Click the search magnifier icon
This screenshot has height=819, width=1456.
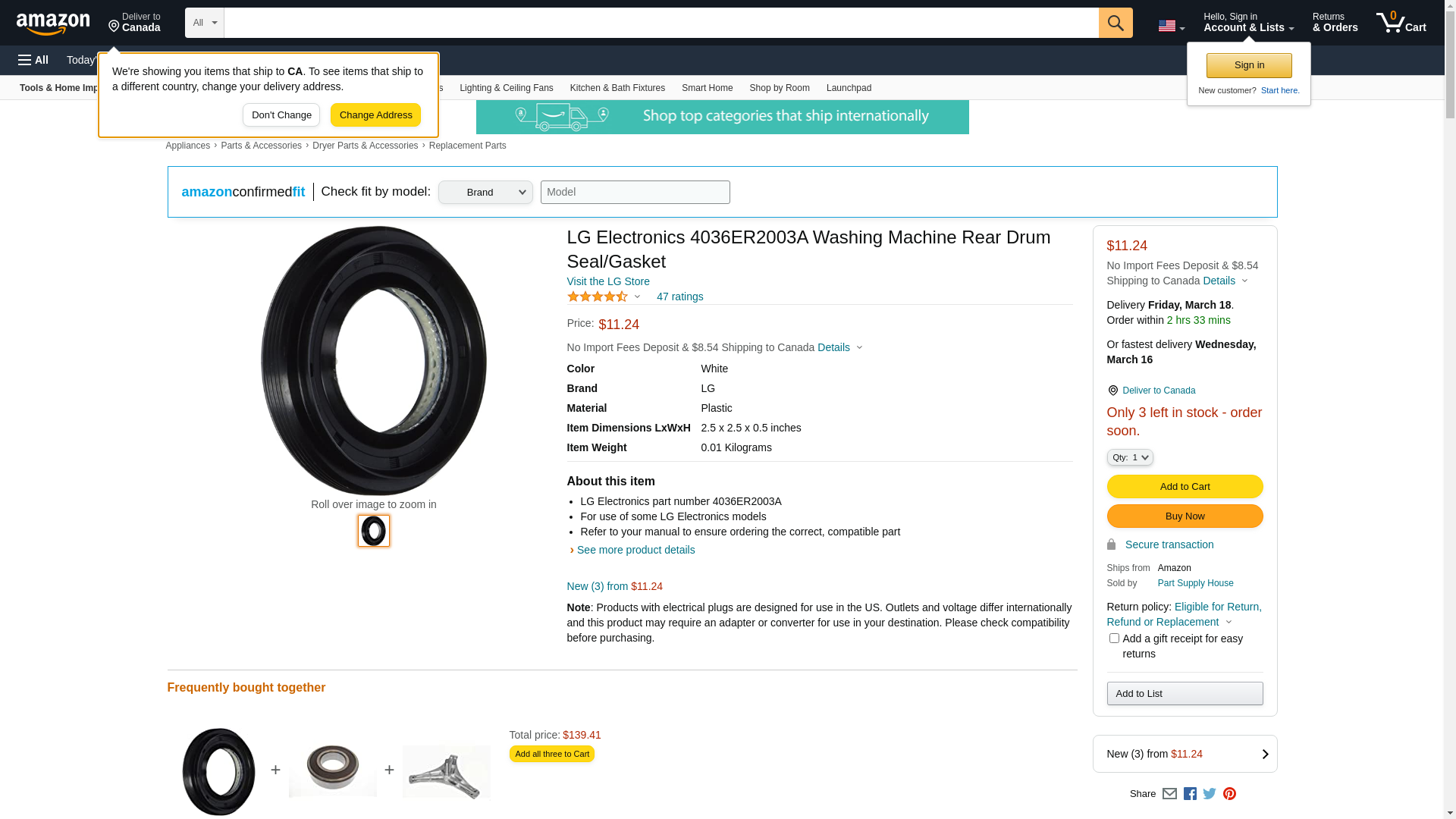pos(1115,23)
